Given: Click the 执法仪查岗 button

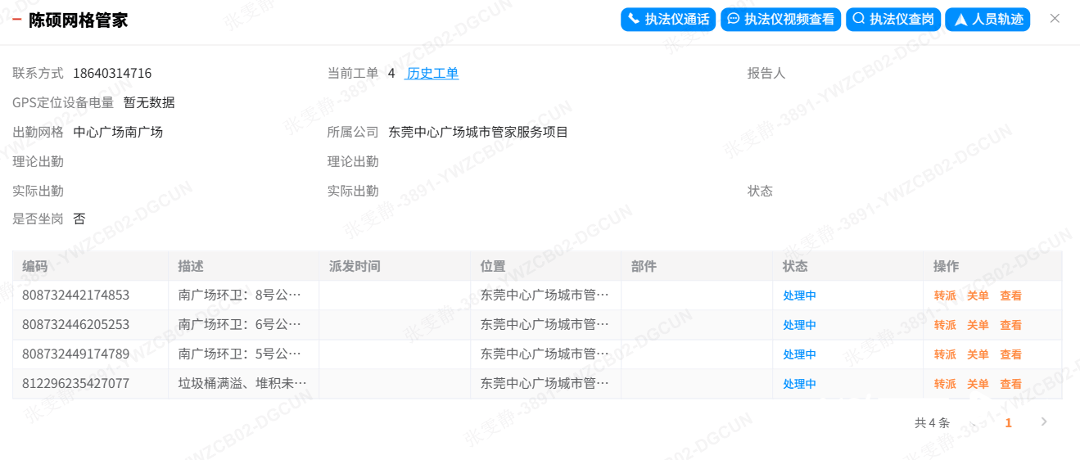Looking at the screenshot, I should (893, 19).
